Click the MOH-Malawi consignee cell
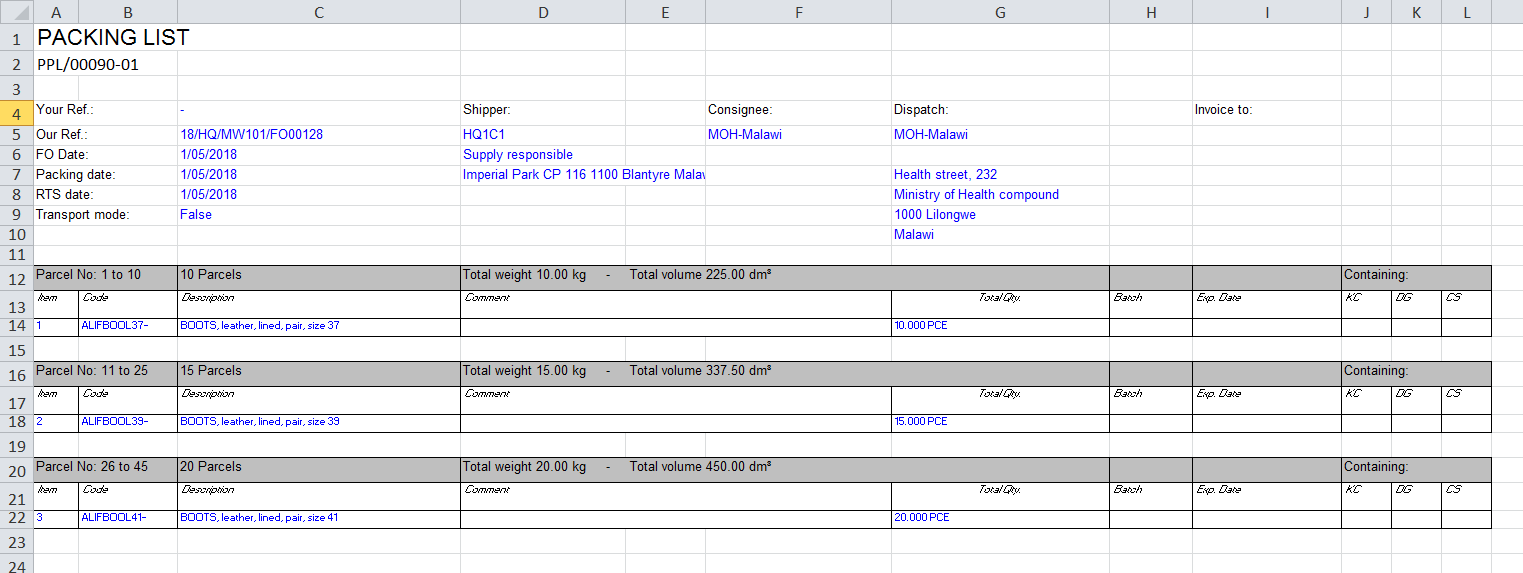 (x=745, y=134)
